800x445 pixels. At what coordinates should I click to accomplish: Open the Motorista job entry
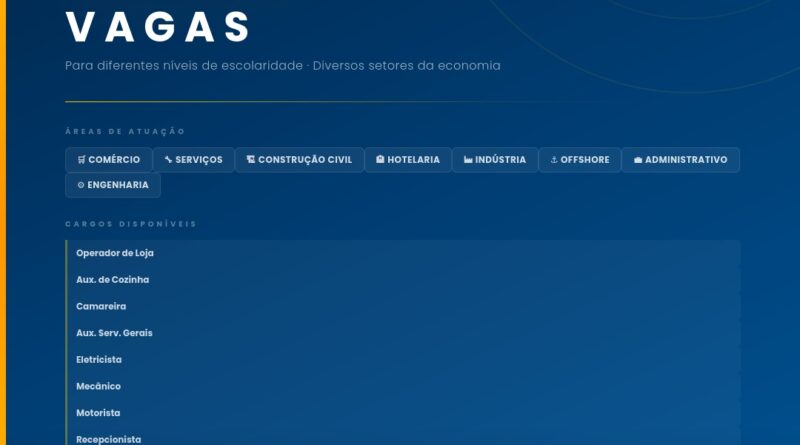[98, 413]
